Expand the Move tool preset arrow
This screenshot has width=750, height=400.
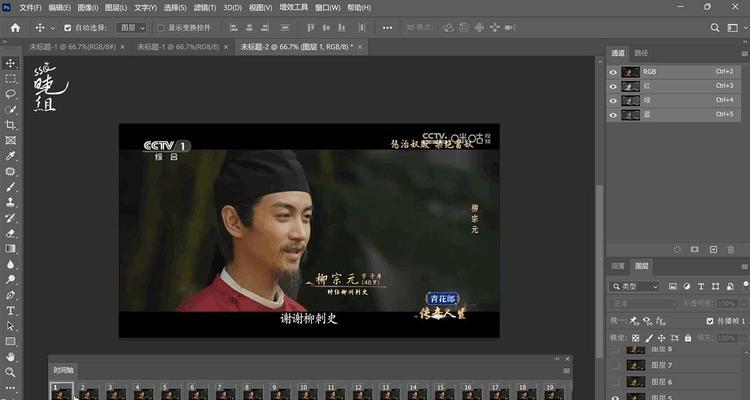[52, 28]
